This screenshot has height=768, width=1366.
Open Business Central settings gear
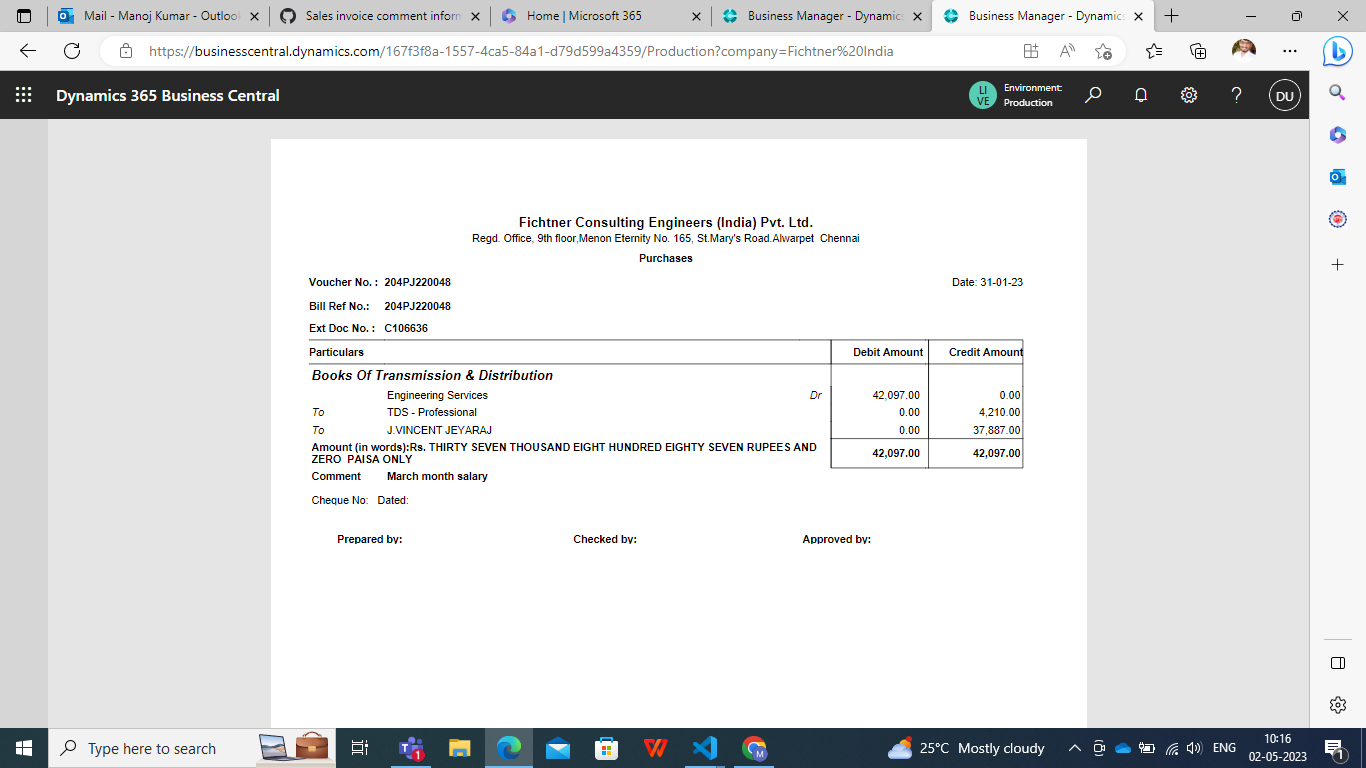(1188, 95)
